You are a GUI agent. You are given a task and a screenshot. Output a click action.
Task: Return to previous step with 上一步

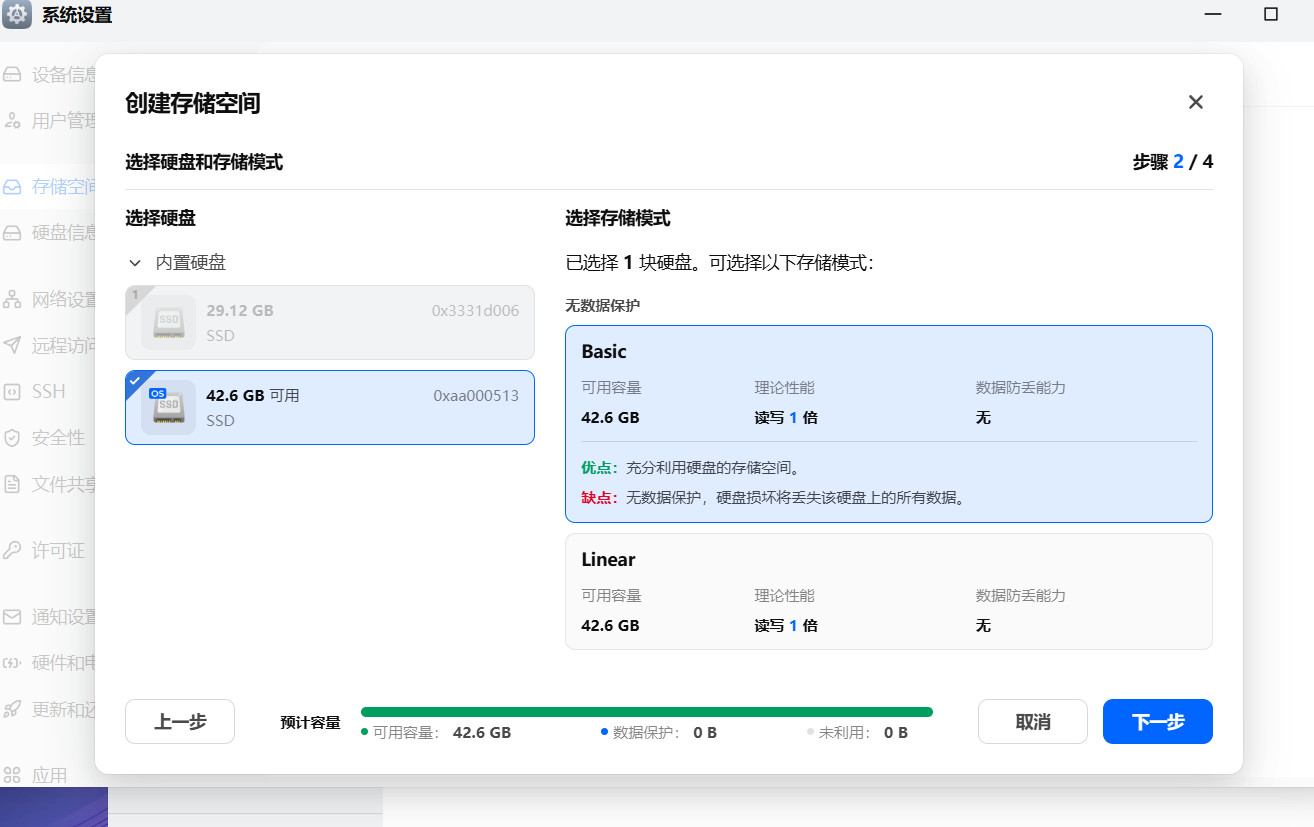tap(180, 722)
